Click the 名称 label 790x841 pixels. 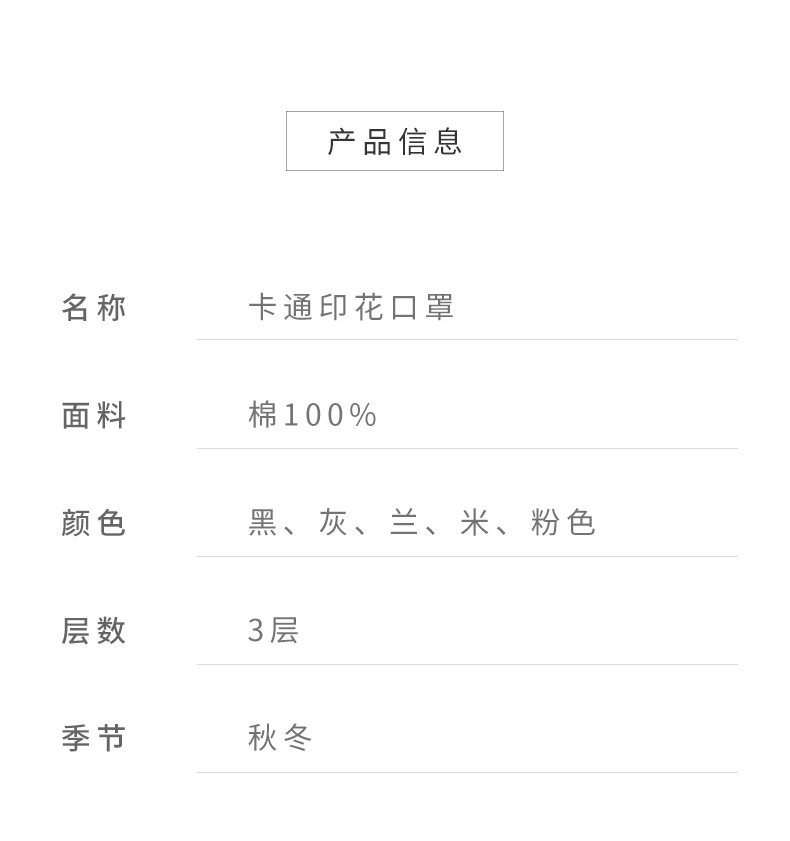coord(94,307)
